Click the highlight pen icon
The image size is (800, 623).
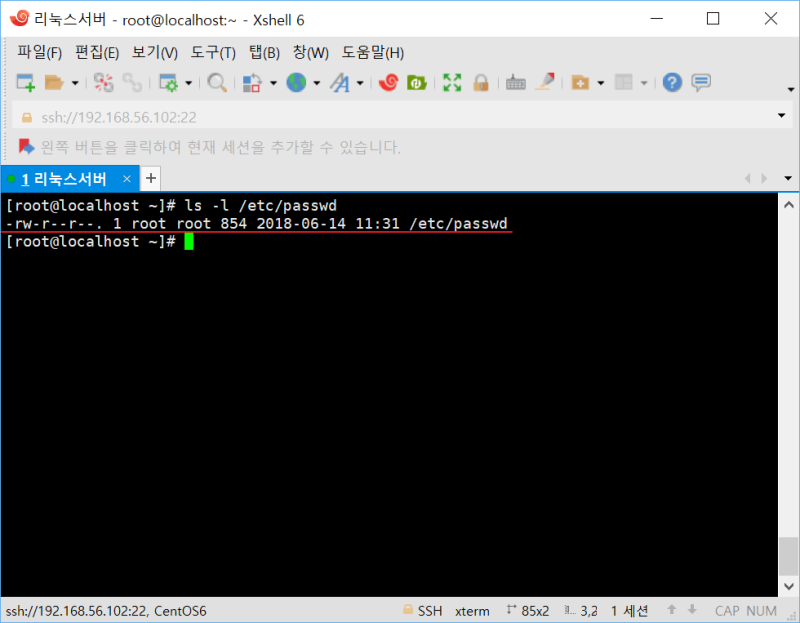[x=545, y=82]
